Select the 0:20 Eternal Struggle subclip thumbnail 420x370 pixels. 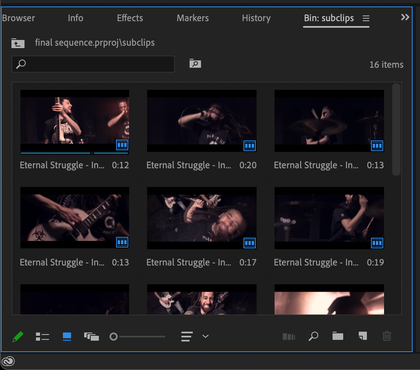(x=202, y=121)
